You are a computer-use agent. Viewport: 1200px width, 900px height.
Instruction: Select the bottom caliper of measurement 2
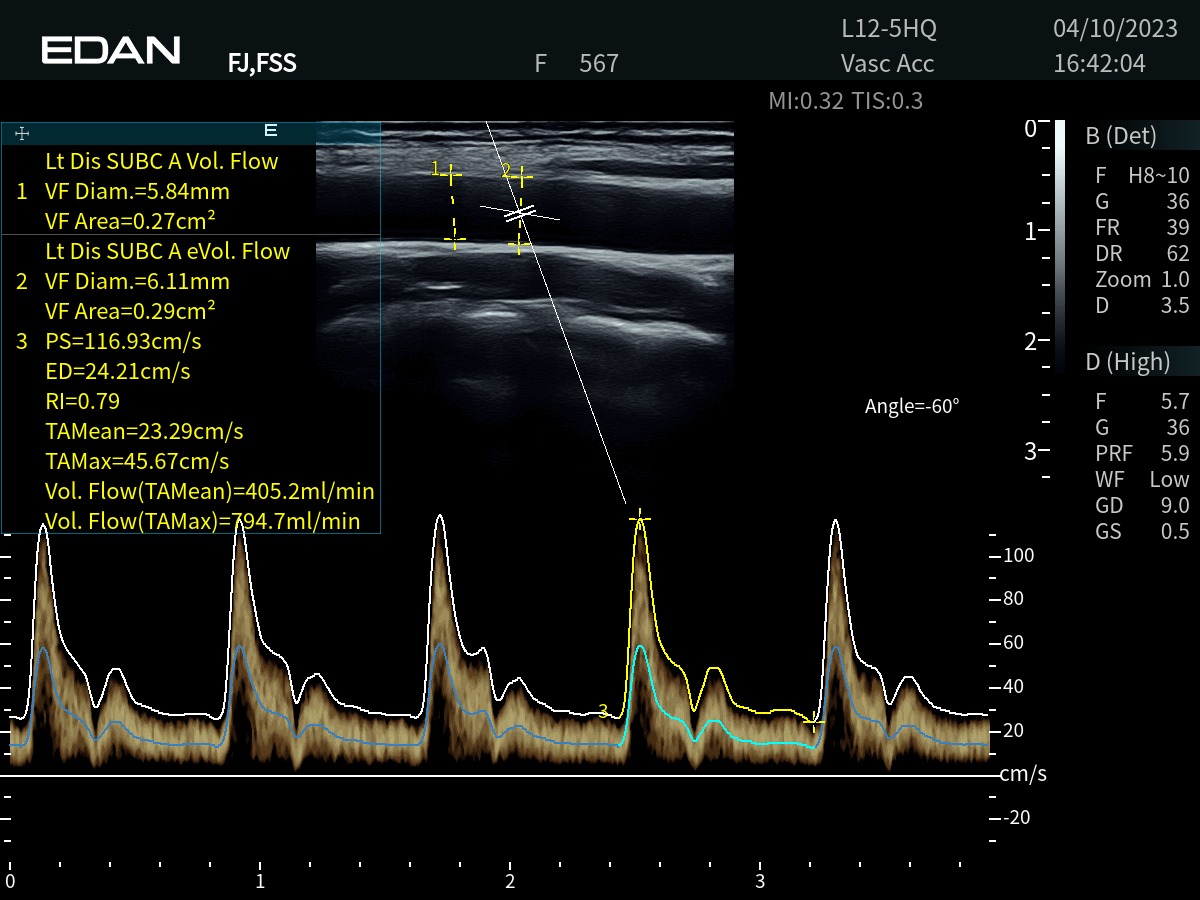click(x=518, y=244)
